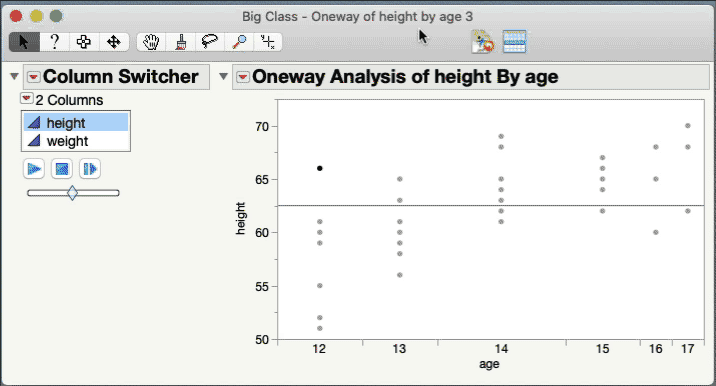Image resolution: width=716 pixels, height=386 pixels.
Task: Start the column switcher play animation
Action: point(34,169)
